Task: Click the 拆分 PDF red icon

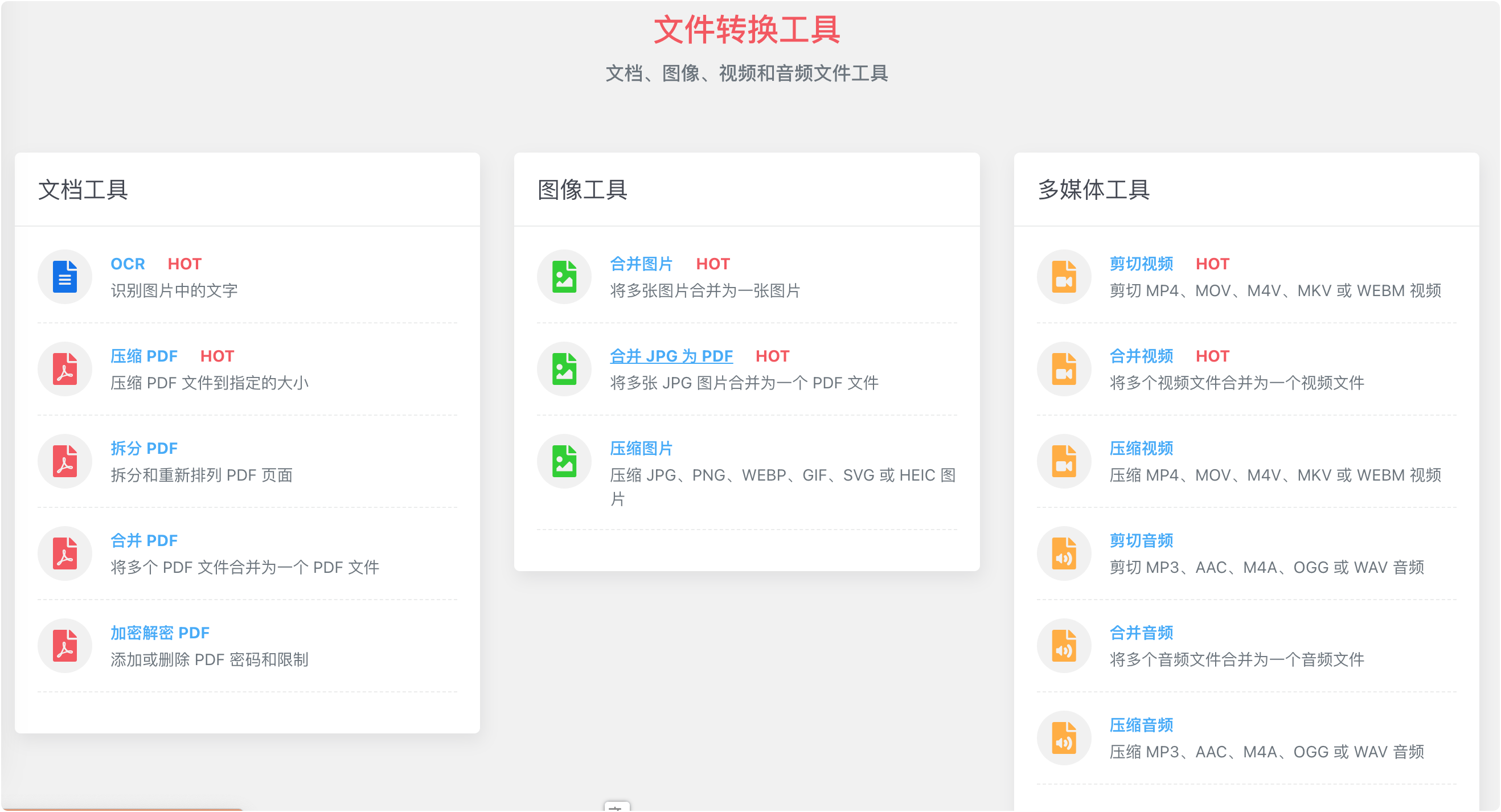Action: point(65,461)
